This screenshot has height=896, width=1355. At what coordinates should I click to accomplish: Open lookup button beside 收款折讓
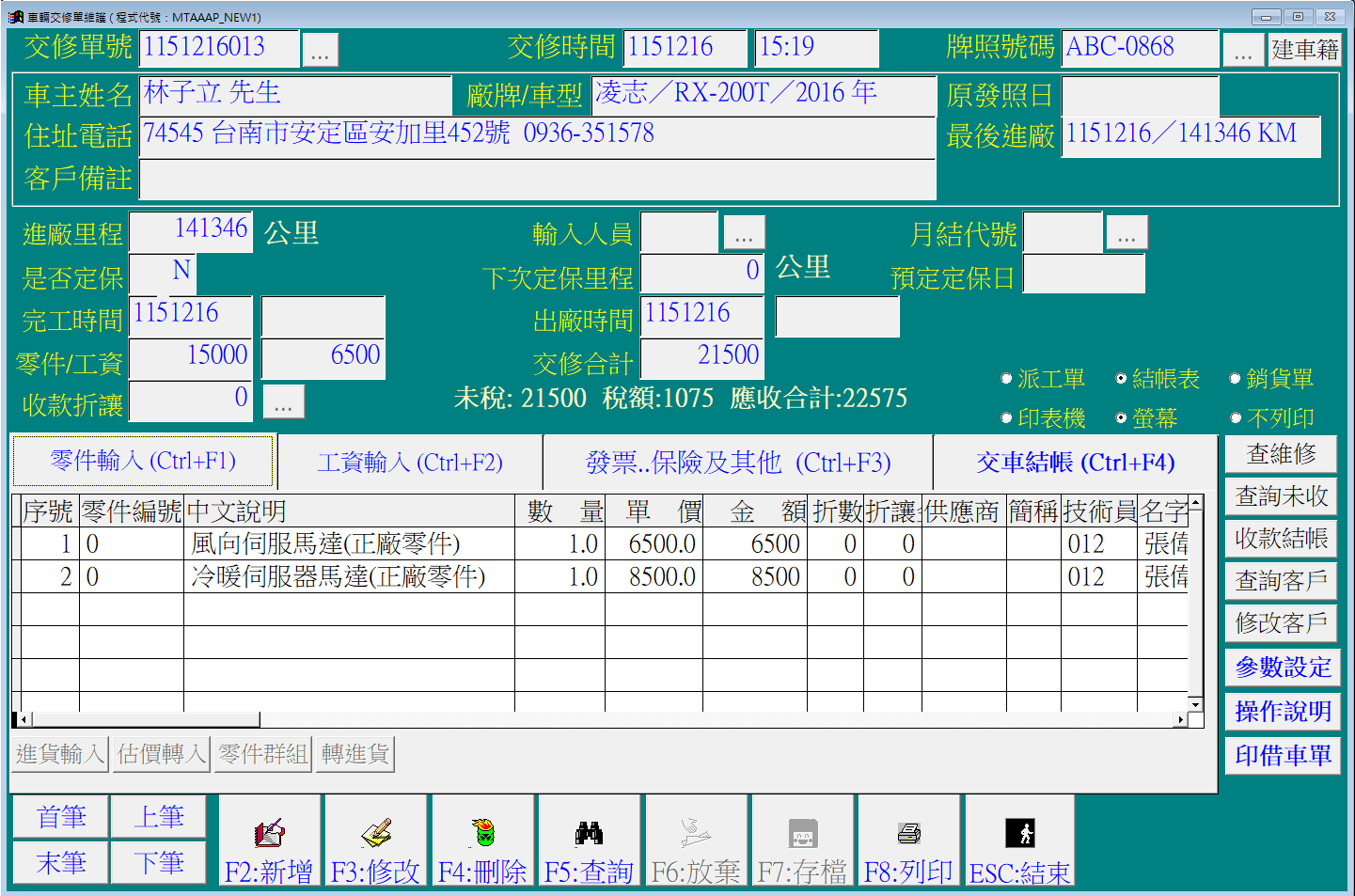click(283, 401)
